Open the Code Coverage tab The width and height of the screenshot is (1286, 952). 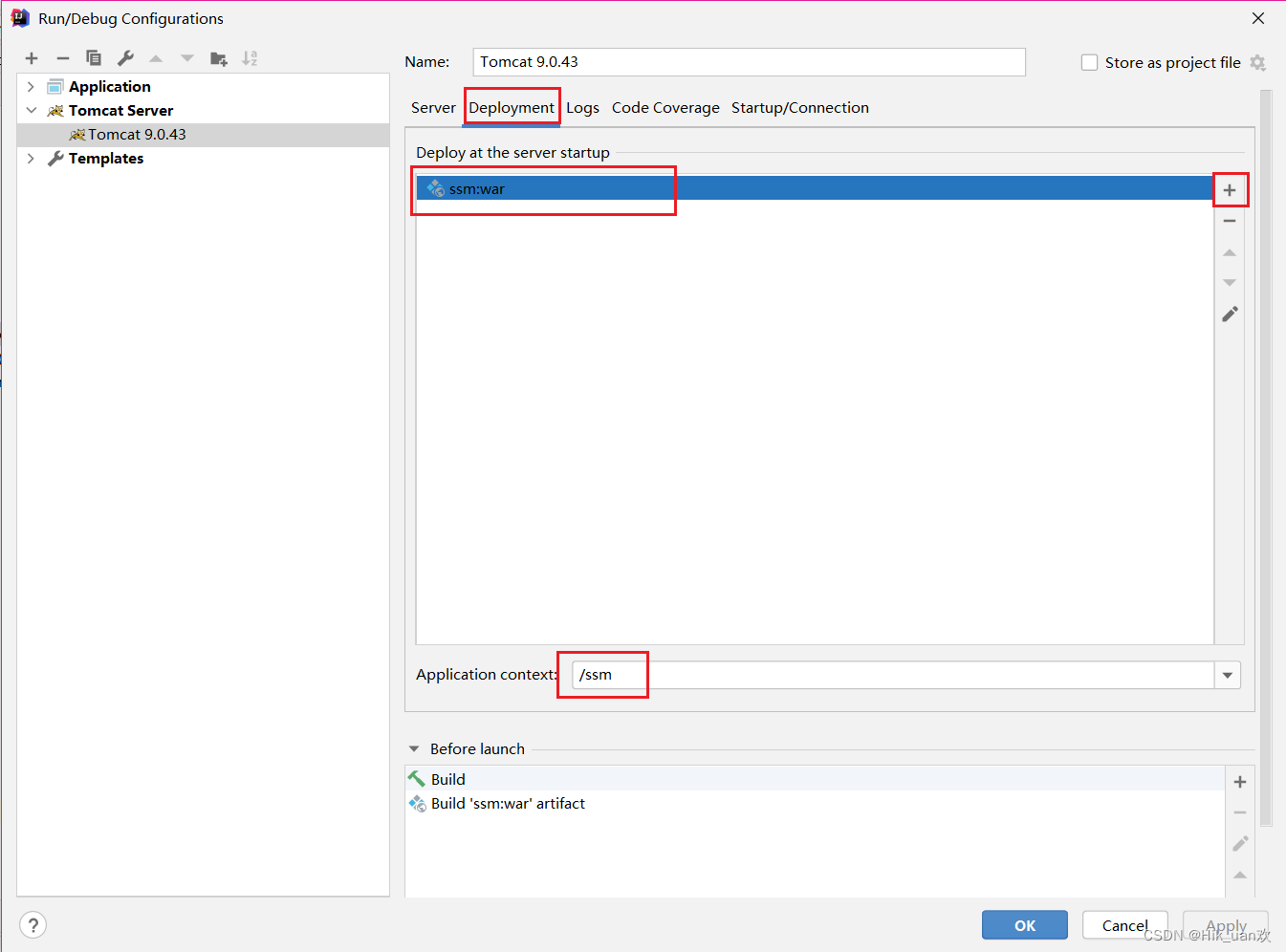coord(665,107)
